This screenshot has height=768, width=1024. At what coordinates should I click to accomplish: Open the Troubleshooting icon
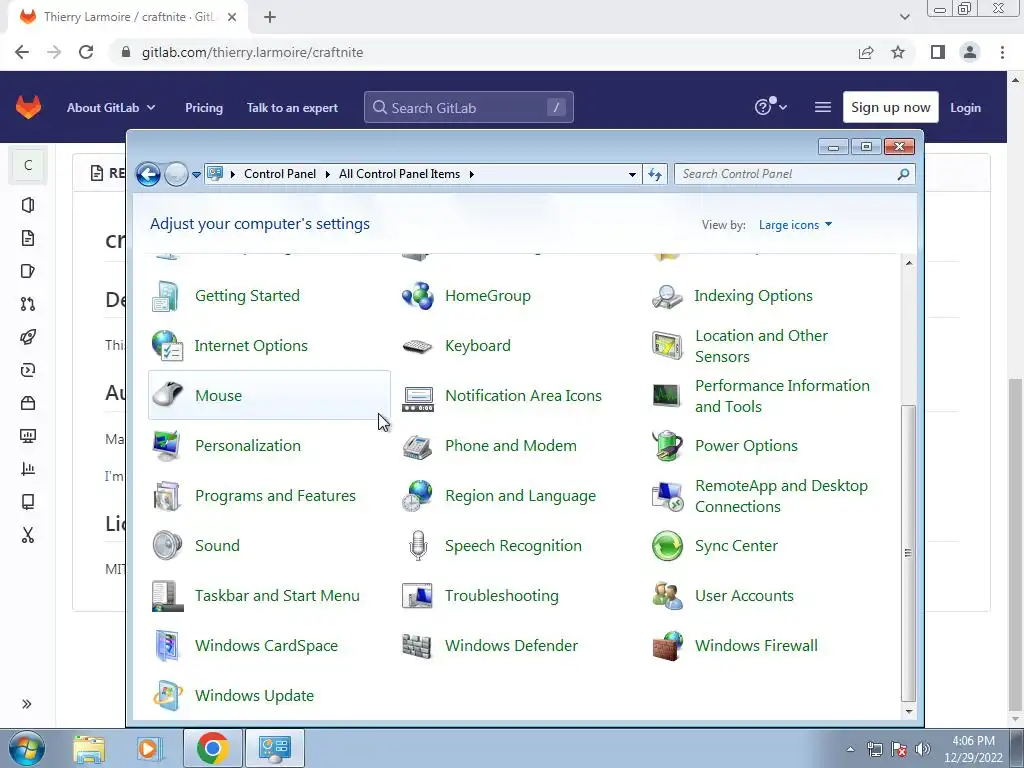point(417,596)
